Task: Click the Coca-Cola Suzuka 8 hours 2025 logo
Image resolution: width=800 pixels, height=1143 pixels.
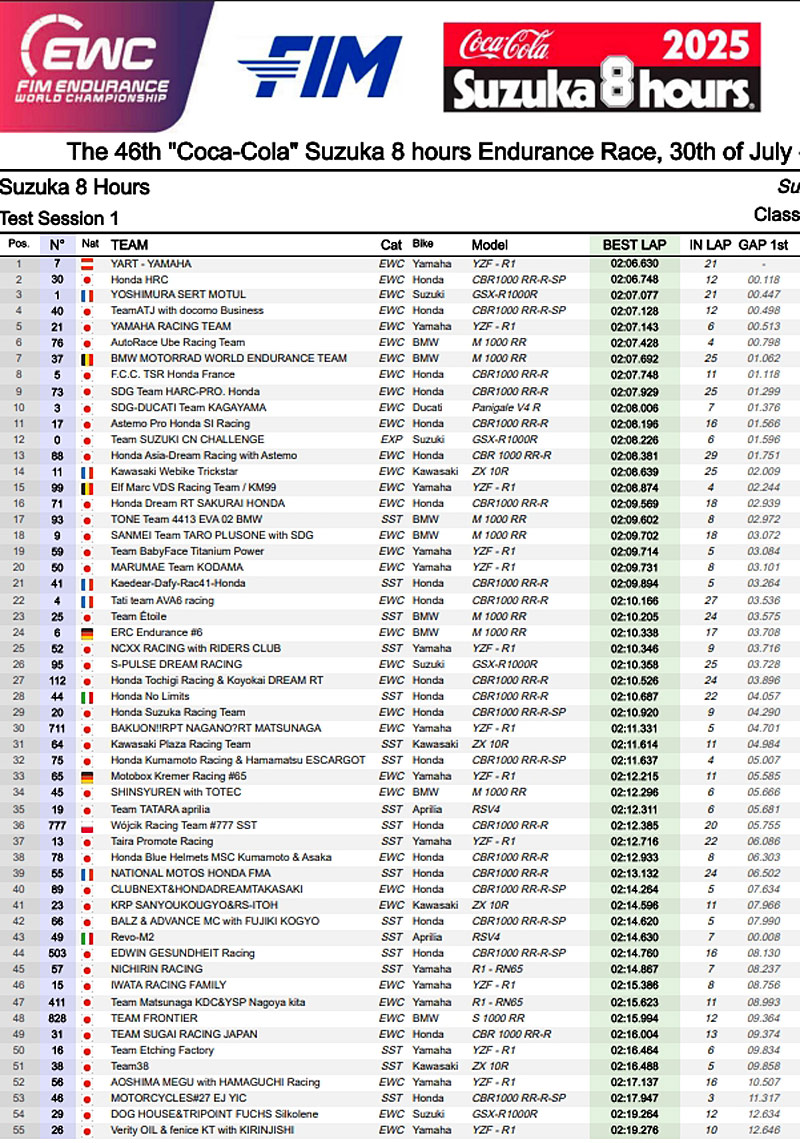Action: click(603, 66)
